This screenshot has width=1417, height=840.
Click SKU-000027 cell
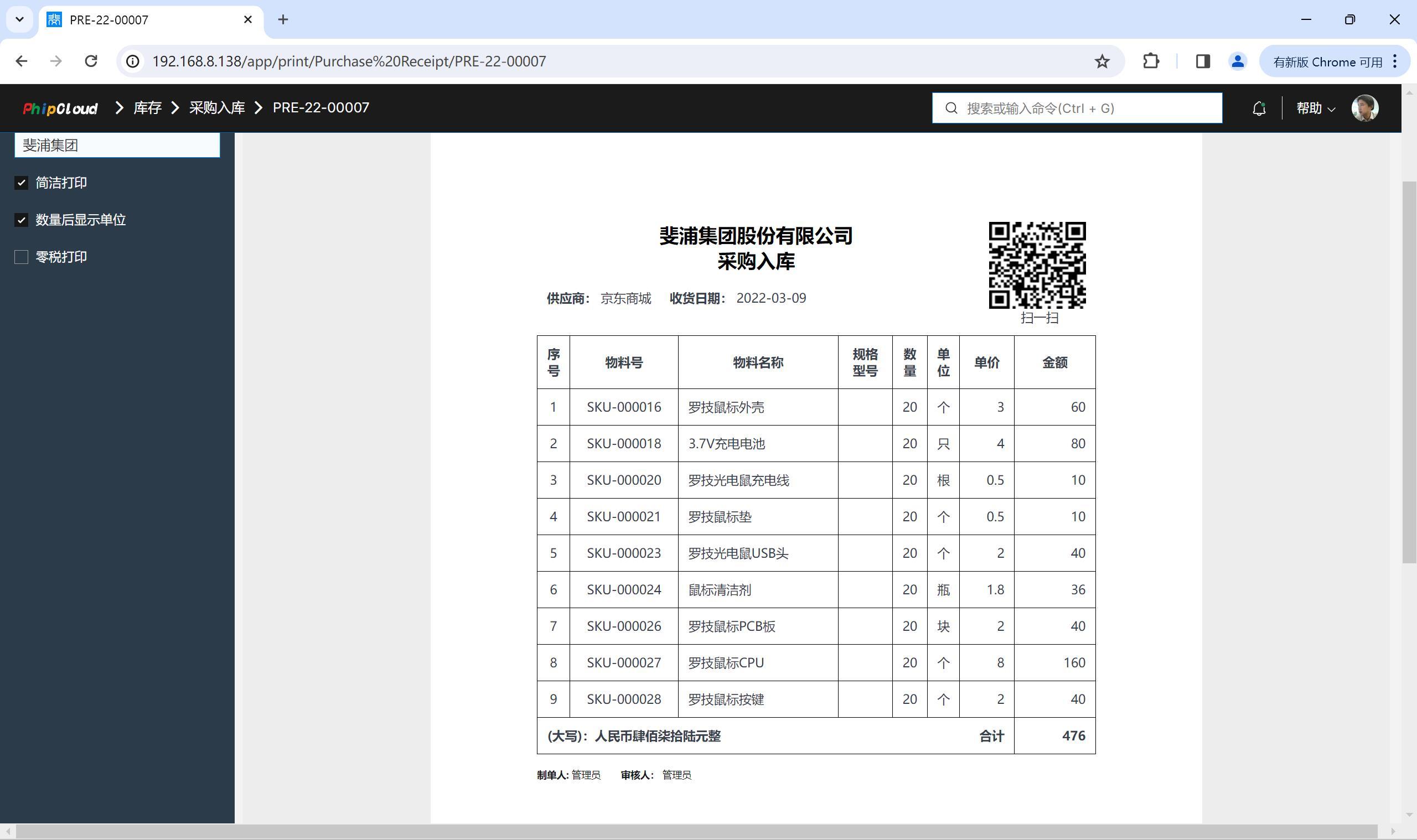pyautogui.click(x=623, y=663)
